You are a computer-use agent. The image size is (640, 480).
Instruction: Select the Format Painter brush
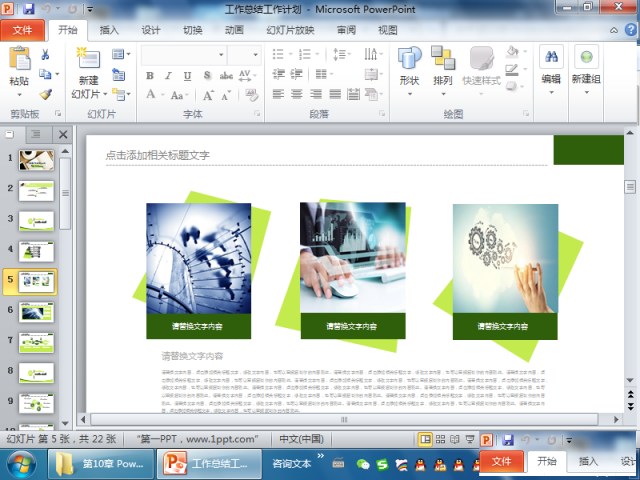point(45,93)
